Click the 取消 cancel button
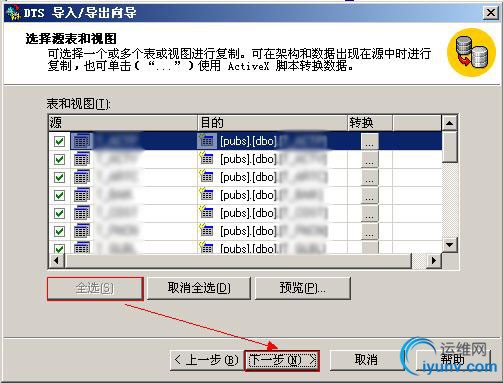The width and height of the screenshot is (503, 383). coord(366,360)
